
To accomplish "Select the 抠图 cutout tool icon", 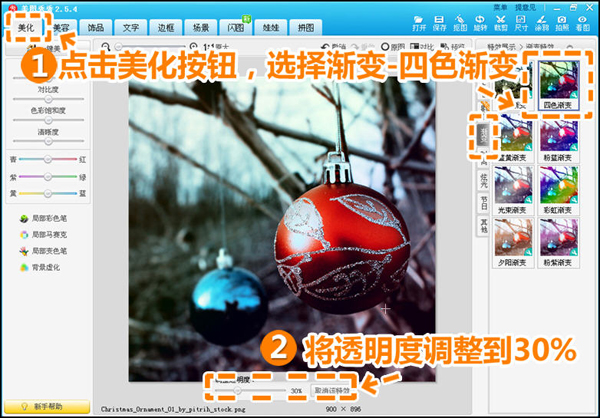I will 459,23.
